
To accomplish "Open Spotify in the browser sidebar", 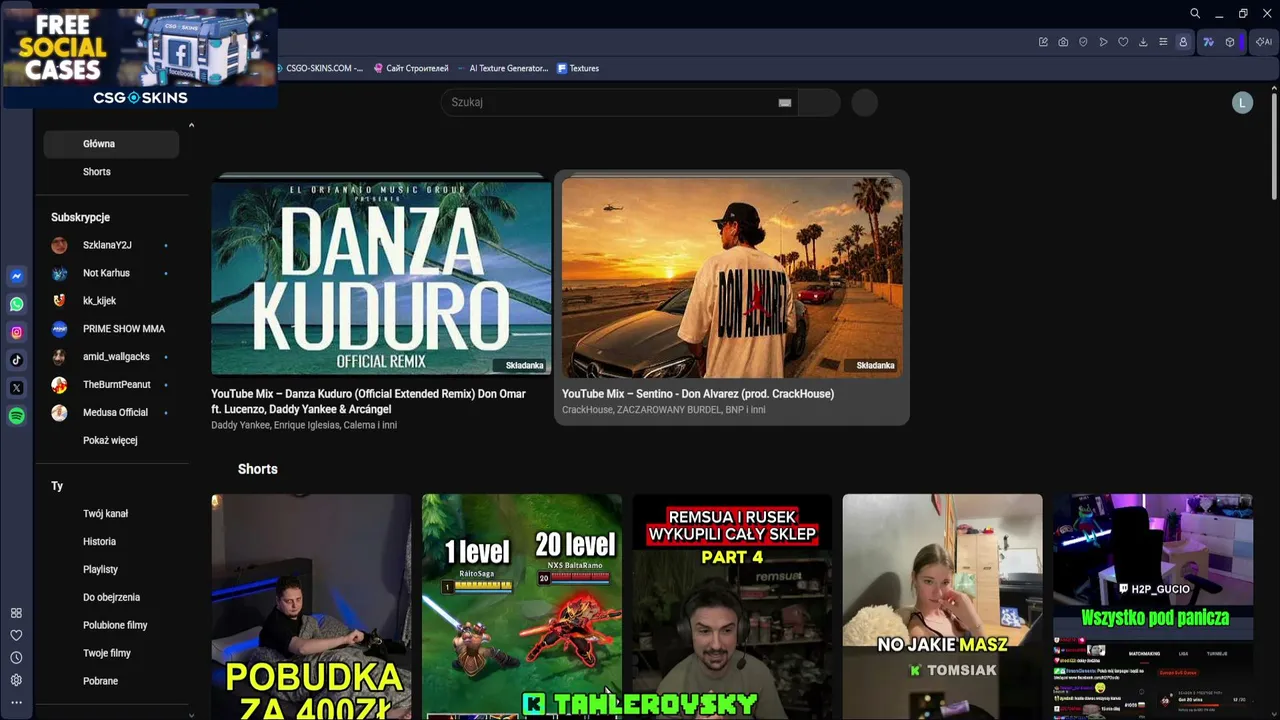I will coord(17,416).
